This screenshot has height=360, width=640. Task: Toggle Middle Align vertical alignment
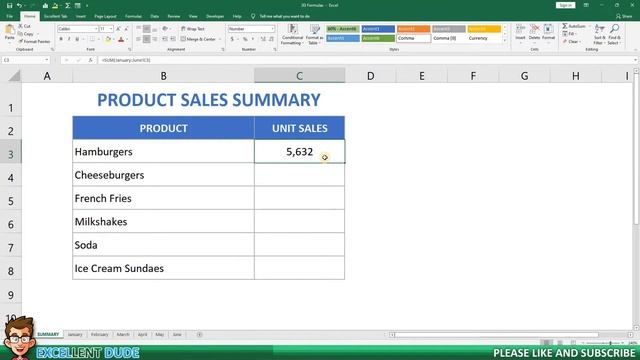point(146,29)
